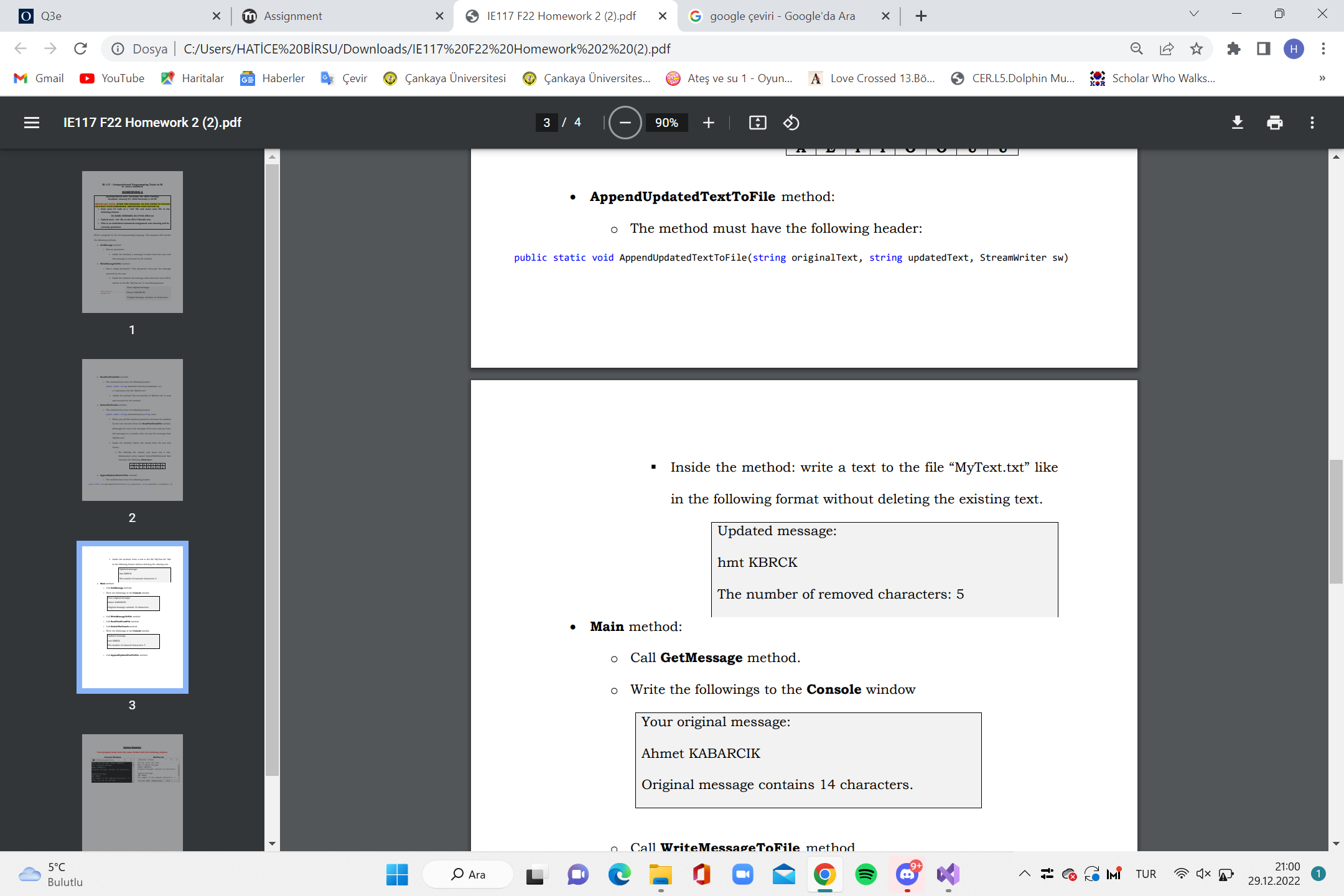
Task: Toggle the Chrome side panel
Action: pos(1263,49)
